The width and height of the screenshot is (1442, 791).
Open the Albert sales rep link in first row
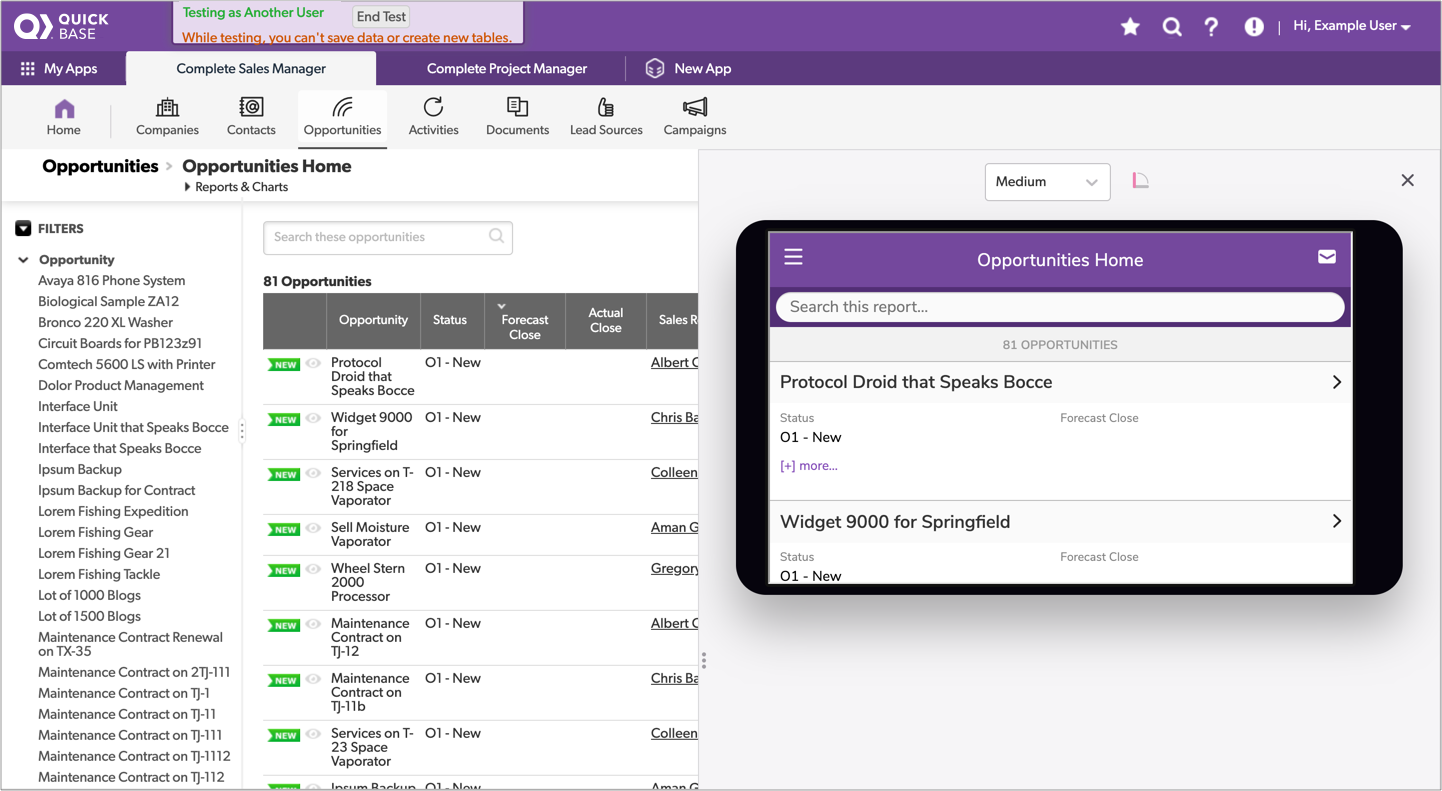674,363
